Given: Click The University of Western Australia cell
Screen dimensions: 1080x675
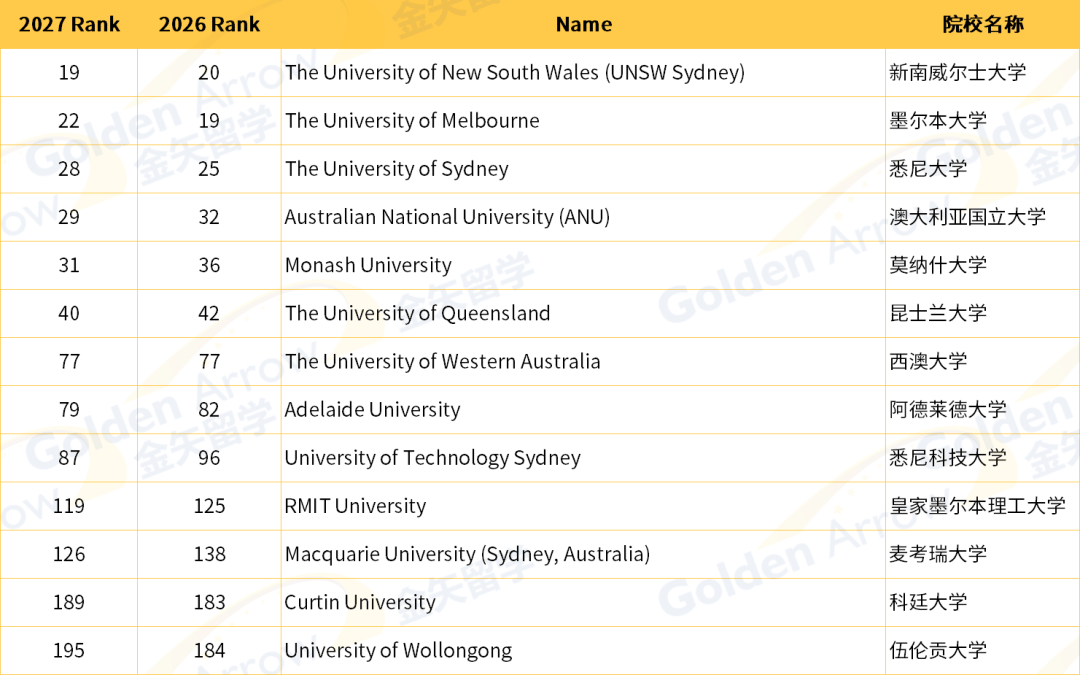Looking at the screenshot, I should pyautogui.click(x=583, y=362).
